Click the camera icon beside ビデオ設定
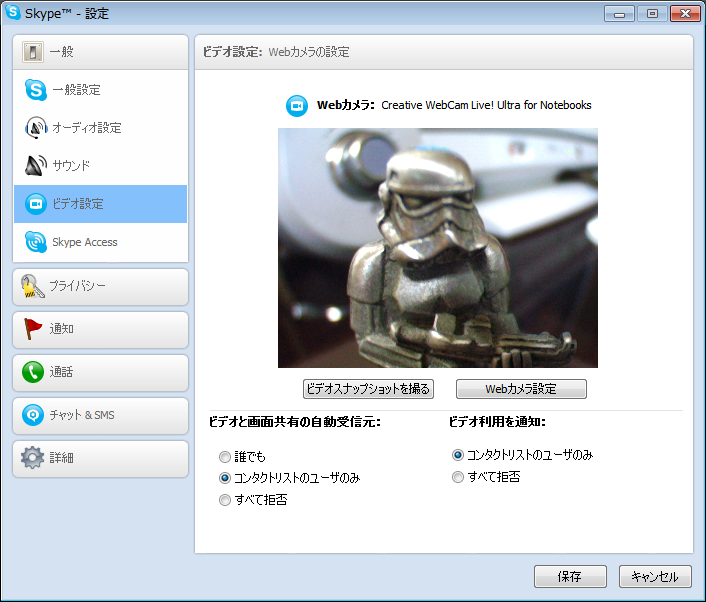Viewport: 706px width, 602px height. tap(36, 204)
